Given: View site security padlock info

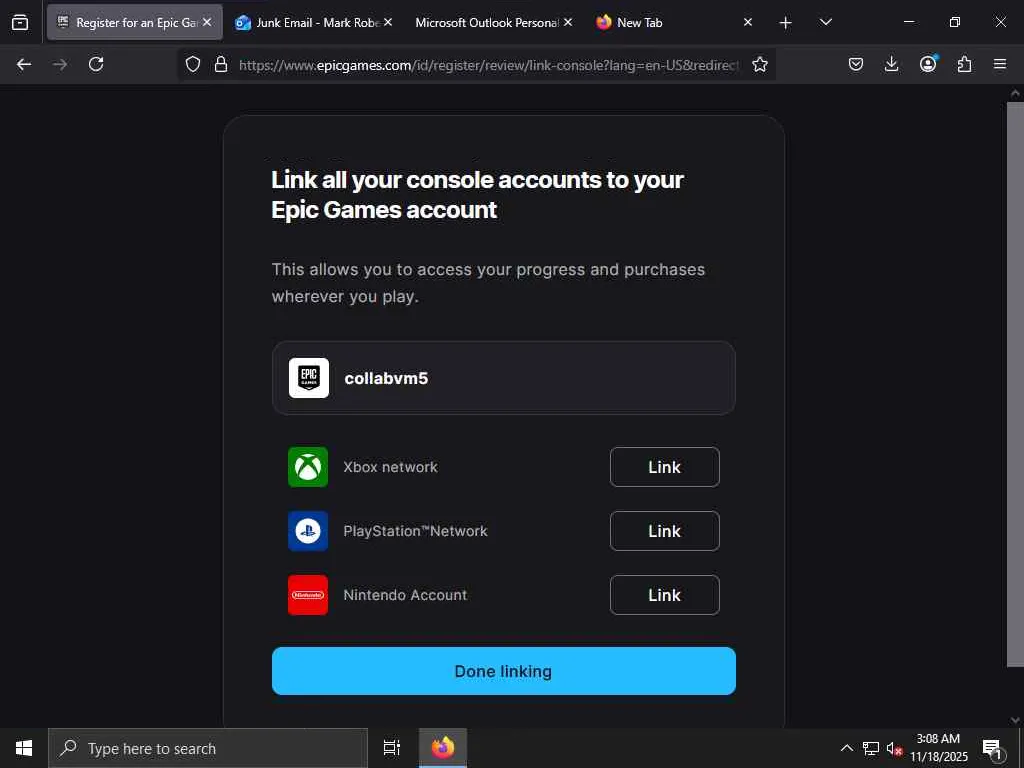Looking at the screenshot, I should coord(221,64).
